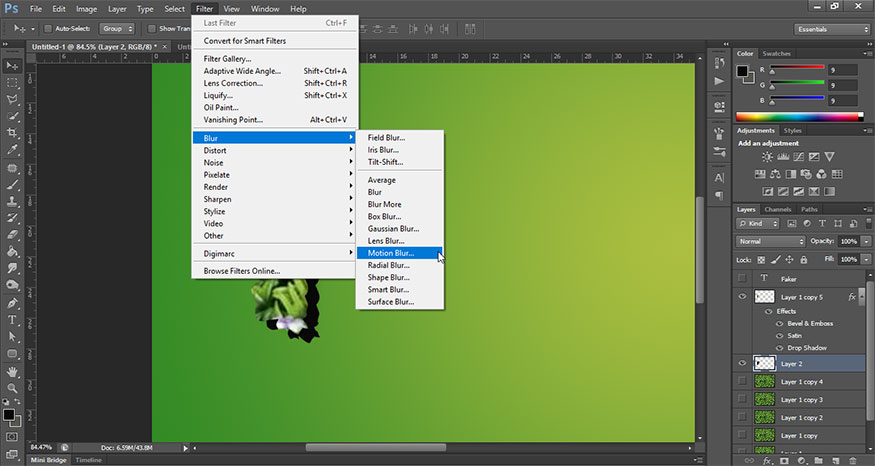Hide the Layer 2 layer
Image resolution: width=875 pixels, height=466 pixels.
[741, 364]
